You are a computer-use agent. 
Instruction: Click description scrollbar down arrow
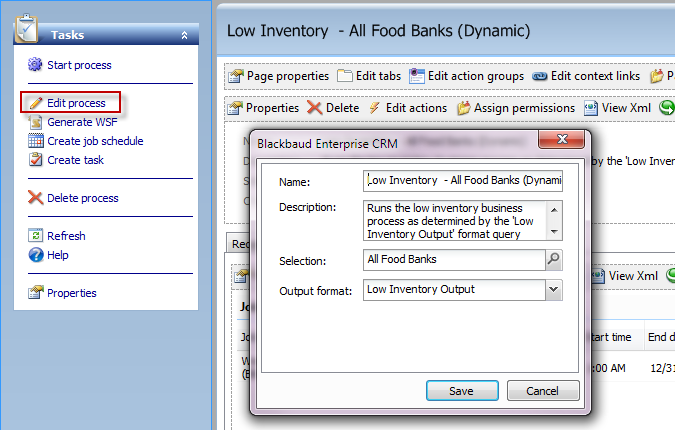[554, 232]
